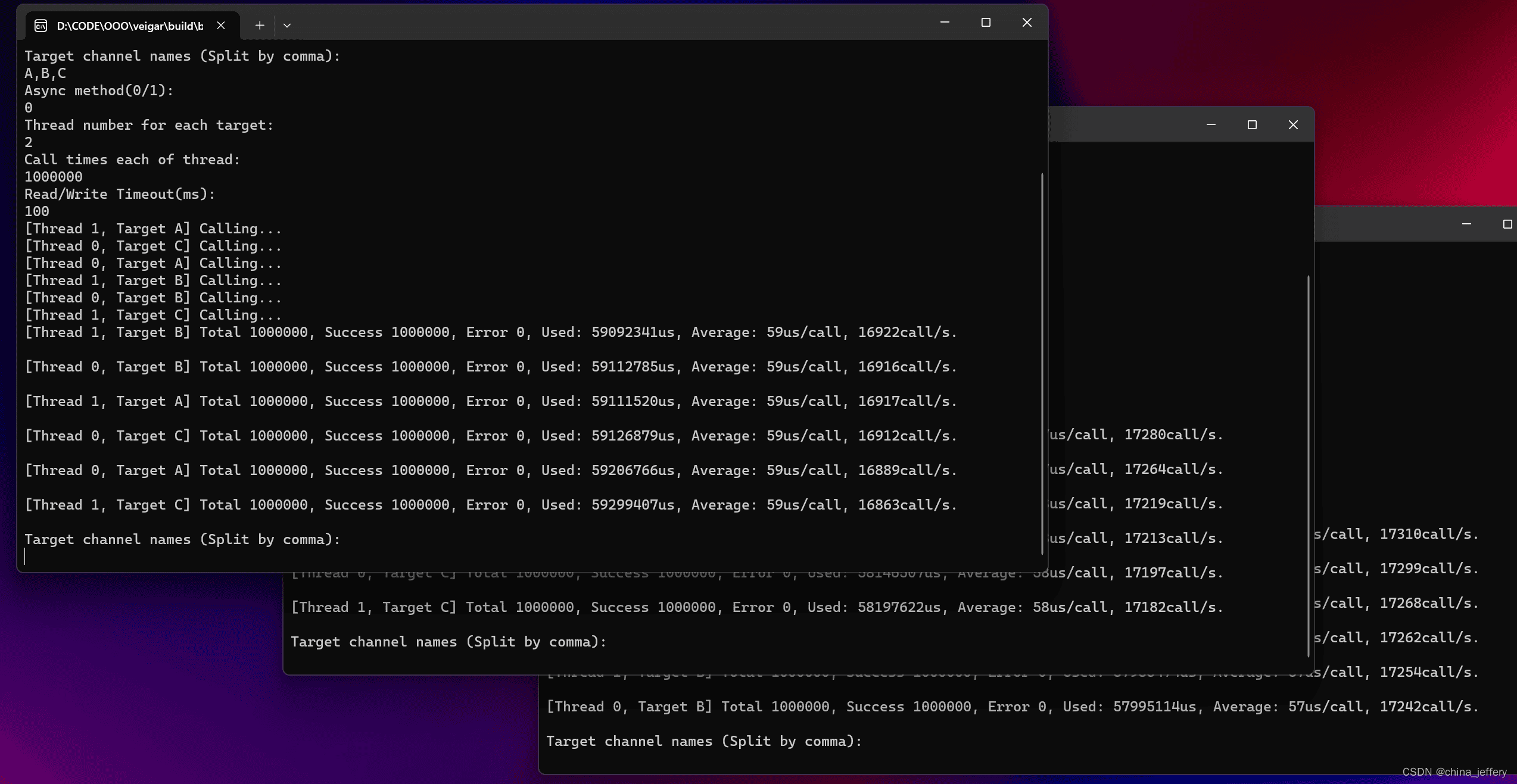Click the last "Target channel names" prompt in front window

coord(182,539)
